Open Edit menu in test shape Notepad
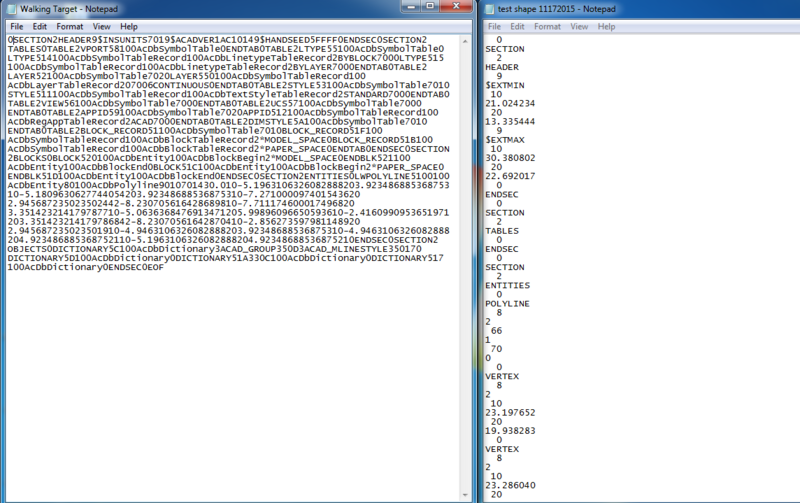Viewport: 800px width, 503px height. pyautogui.click(x=517, y=27)
